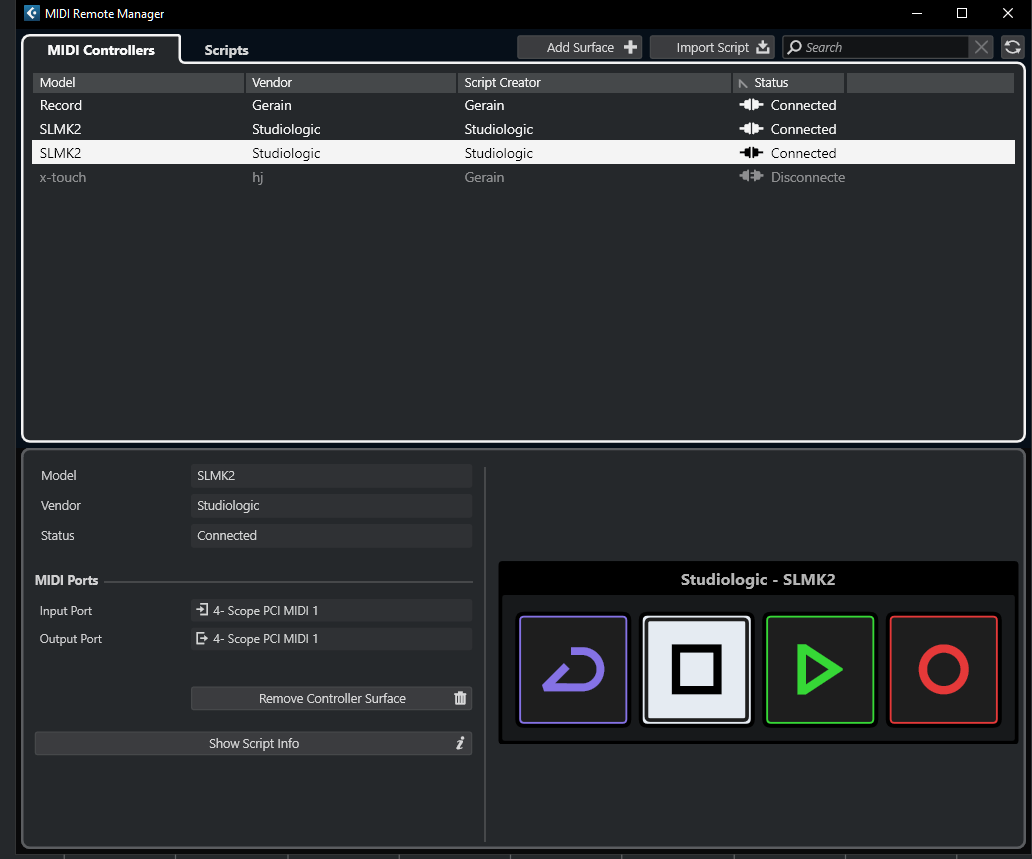Sort by the Script Creator column header
1032x859 pixels.
click(594, 82)
